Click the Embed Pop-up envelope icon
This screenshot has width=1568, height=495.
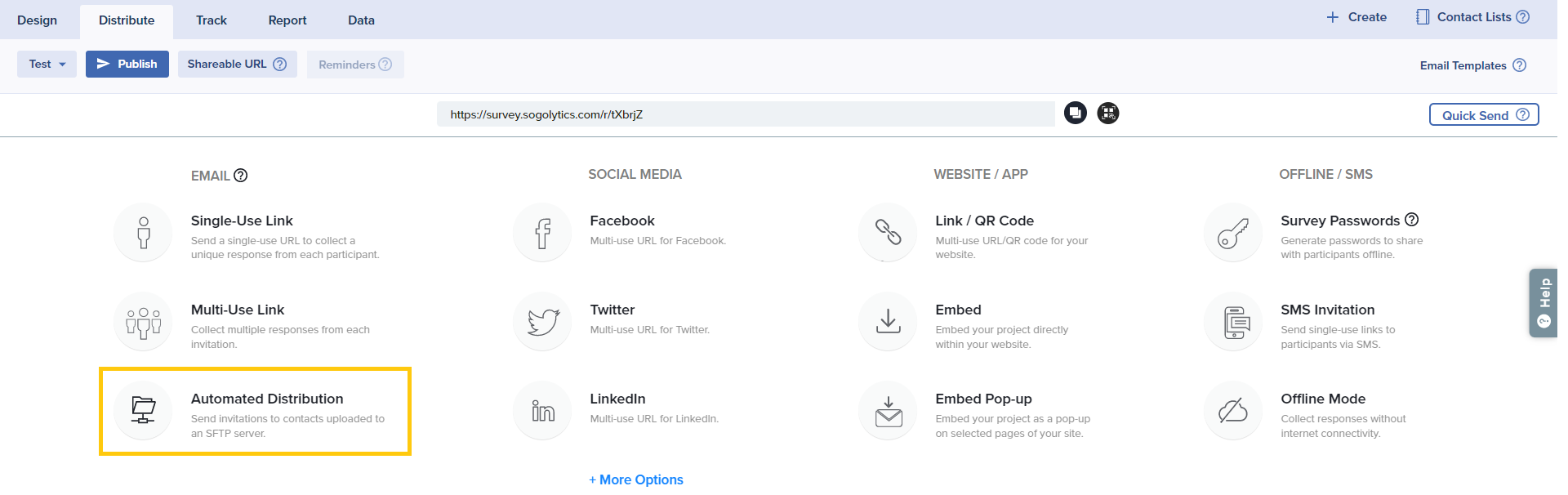[x=888, y=411]
